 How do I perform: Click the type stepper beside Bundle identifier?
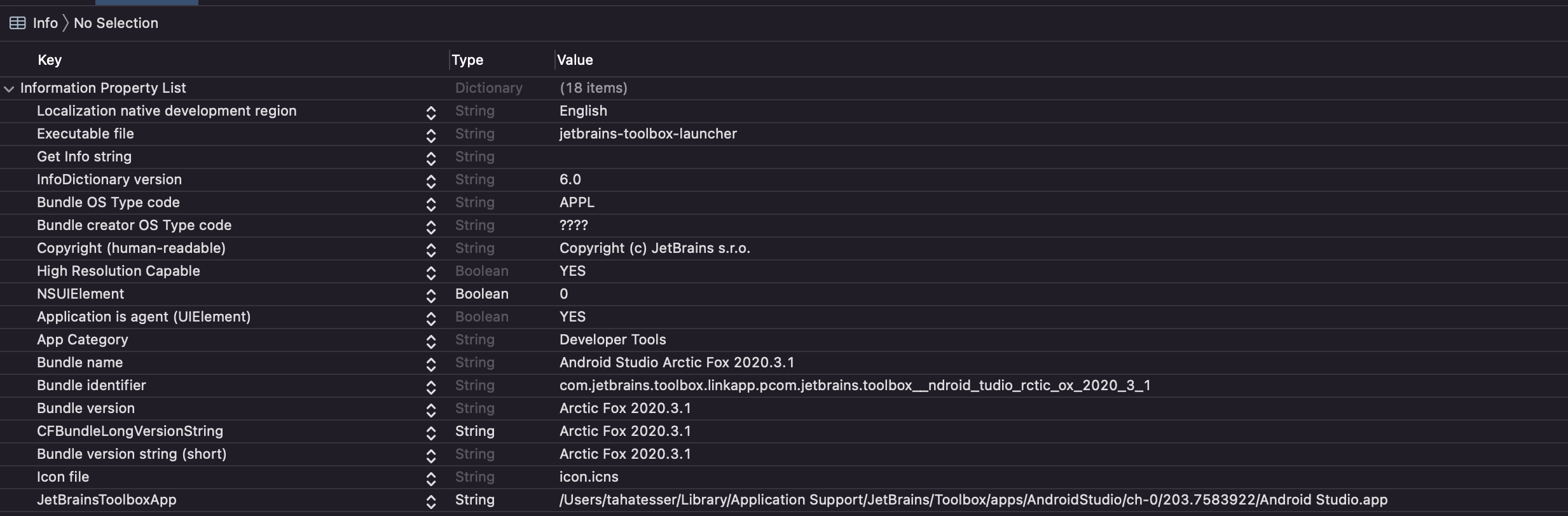(432, 386)
